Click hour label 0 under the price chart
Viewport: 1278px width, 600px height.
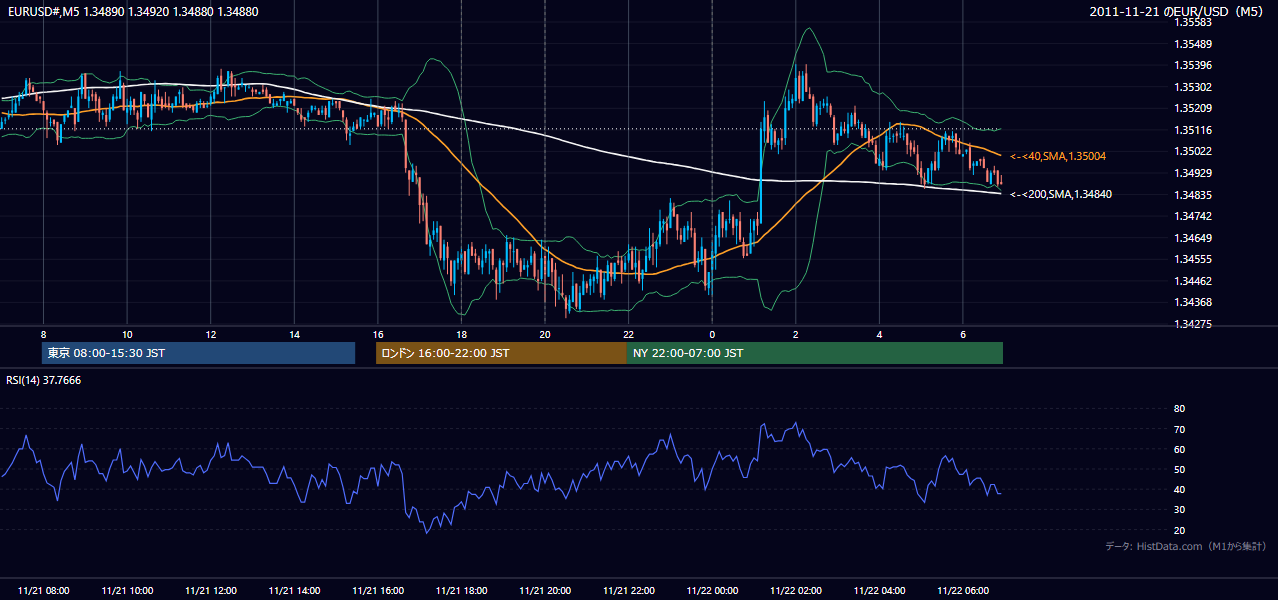[x=712, y=333]
